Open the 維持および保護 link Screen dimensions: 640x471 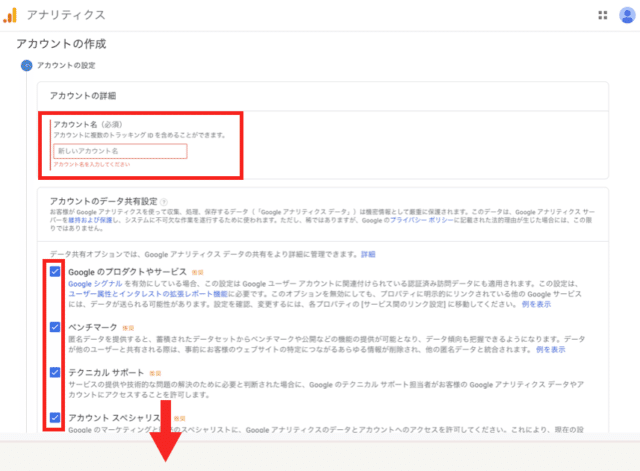pos(90,220)
